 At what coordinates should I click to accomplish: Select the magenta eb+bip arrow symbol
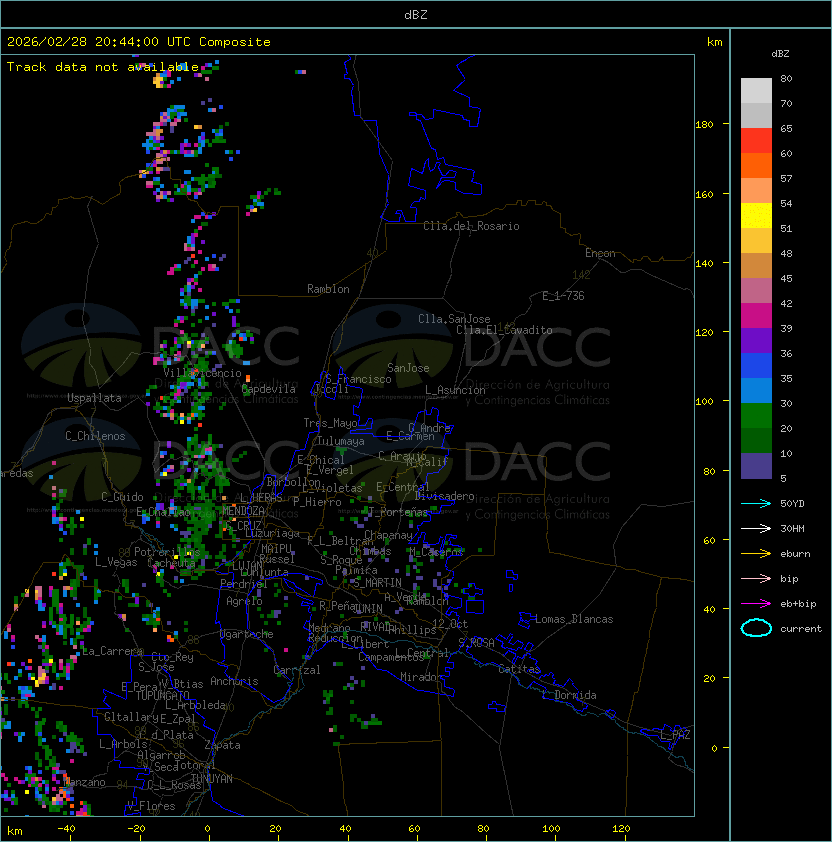[x=755, y=603]
